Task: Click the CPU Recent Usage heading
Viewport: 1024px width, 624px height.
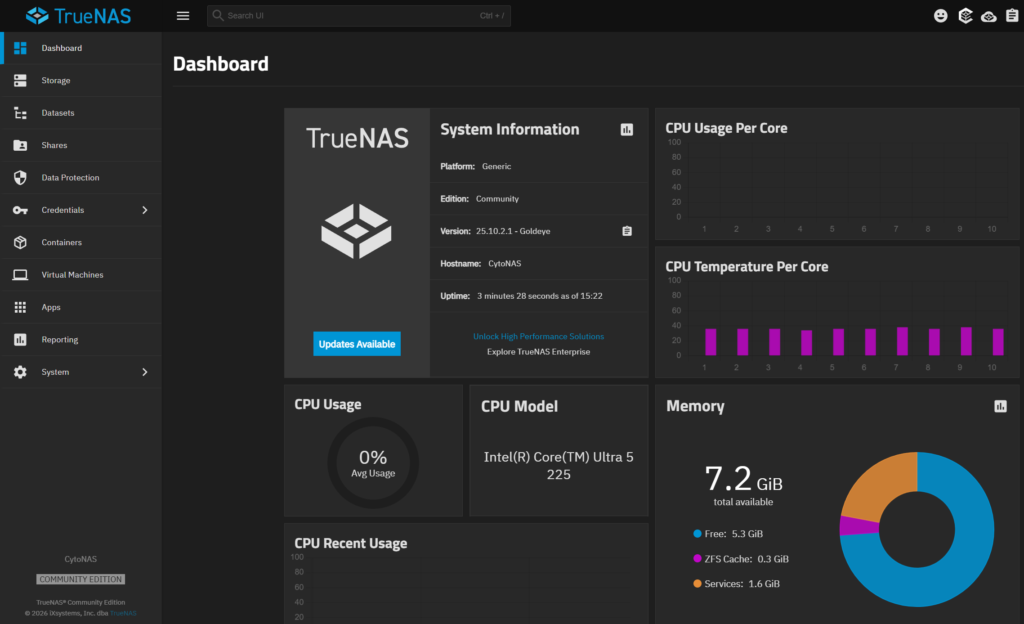Action: 351,543
